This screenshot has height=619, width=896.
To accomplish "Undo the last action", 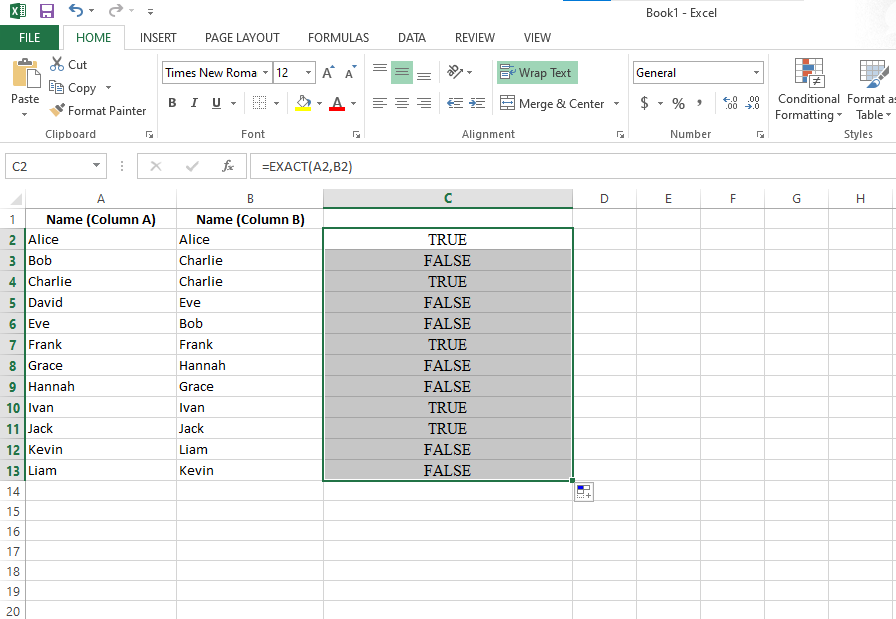I will coord(75,10).
